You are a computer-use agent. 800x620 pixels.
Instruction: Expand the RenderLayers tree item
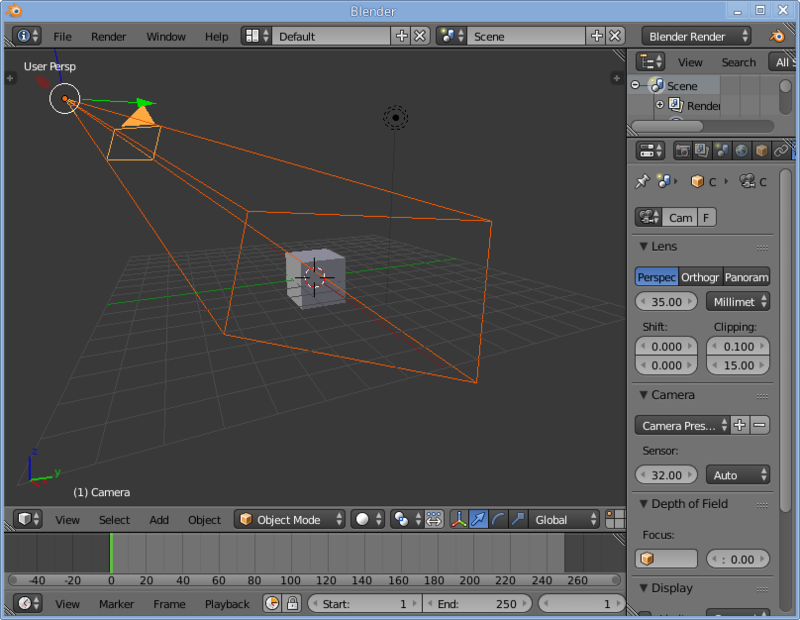(660, 105)
